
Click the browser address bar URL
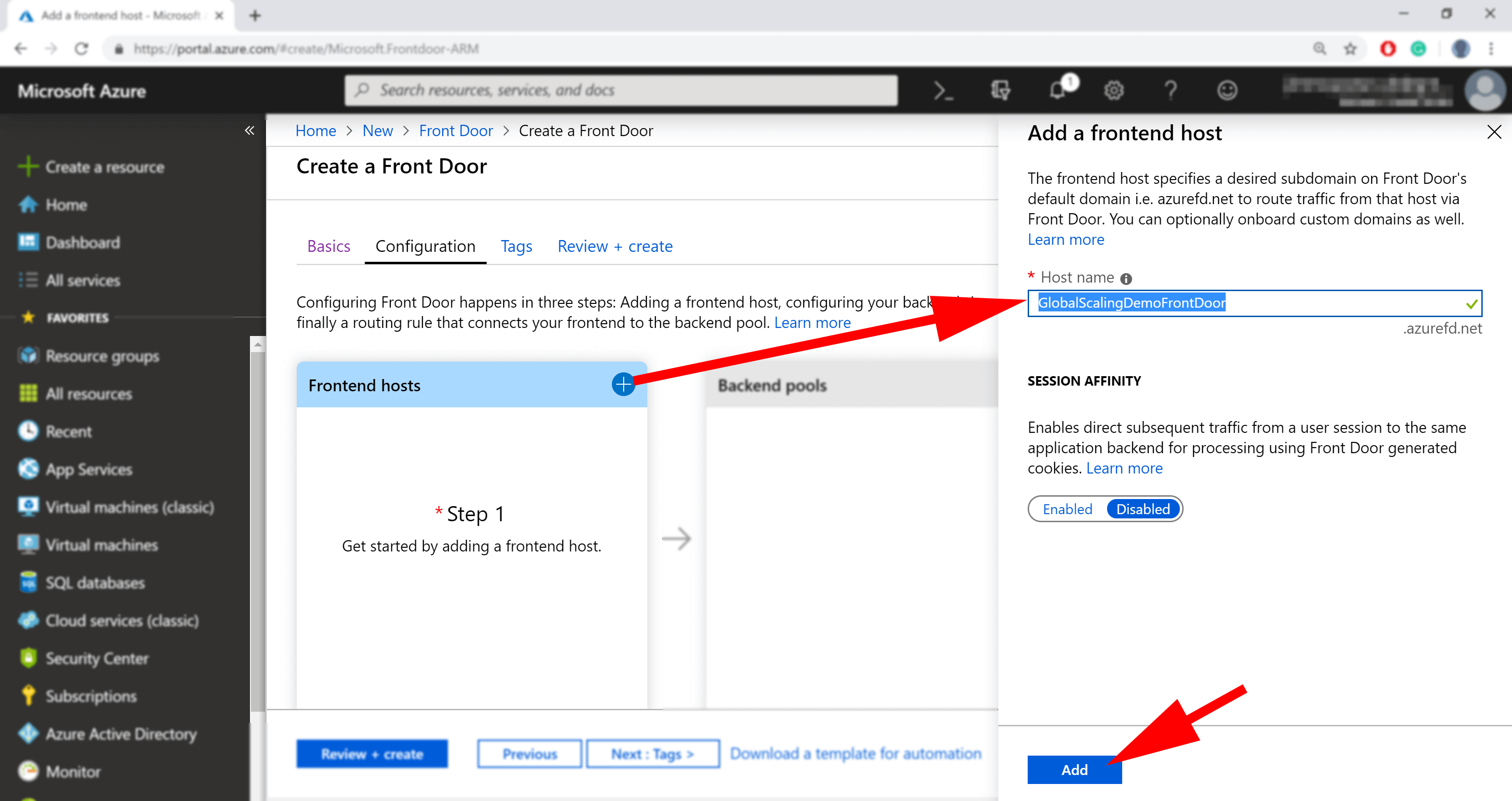coord(306,49)
